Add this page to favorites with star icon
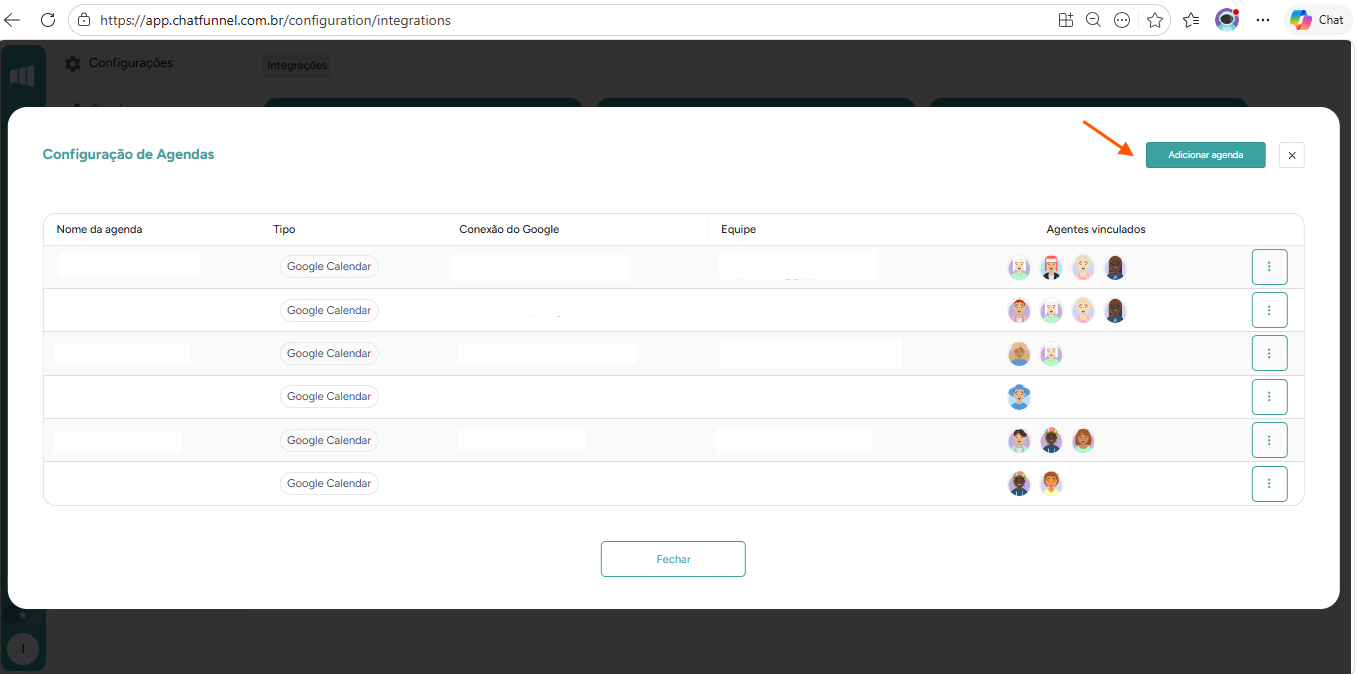The image size is (1357, 674). pos(1155,20)
